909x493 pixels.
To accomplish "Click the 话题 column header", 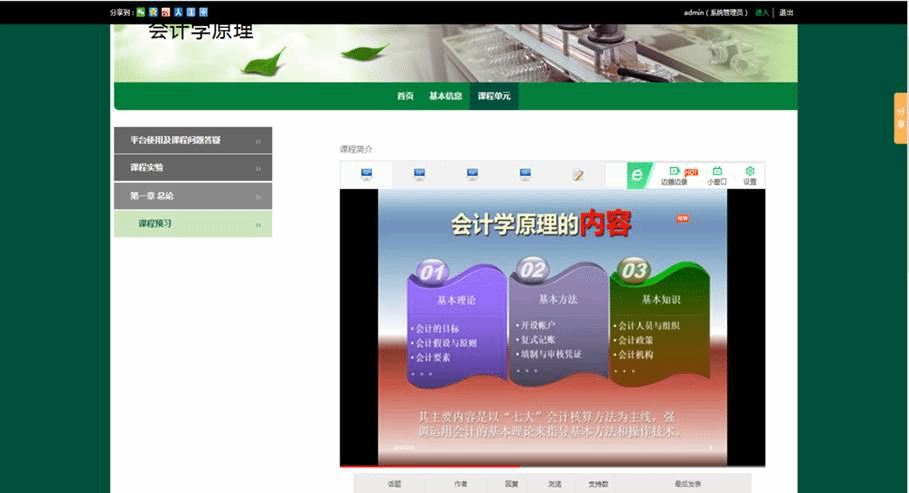I will tap(394, 484).
